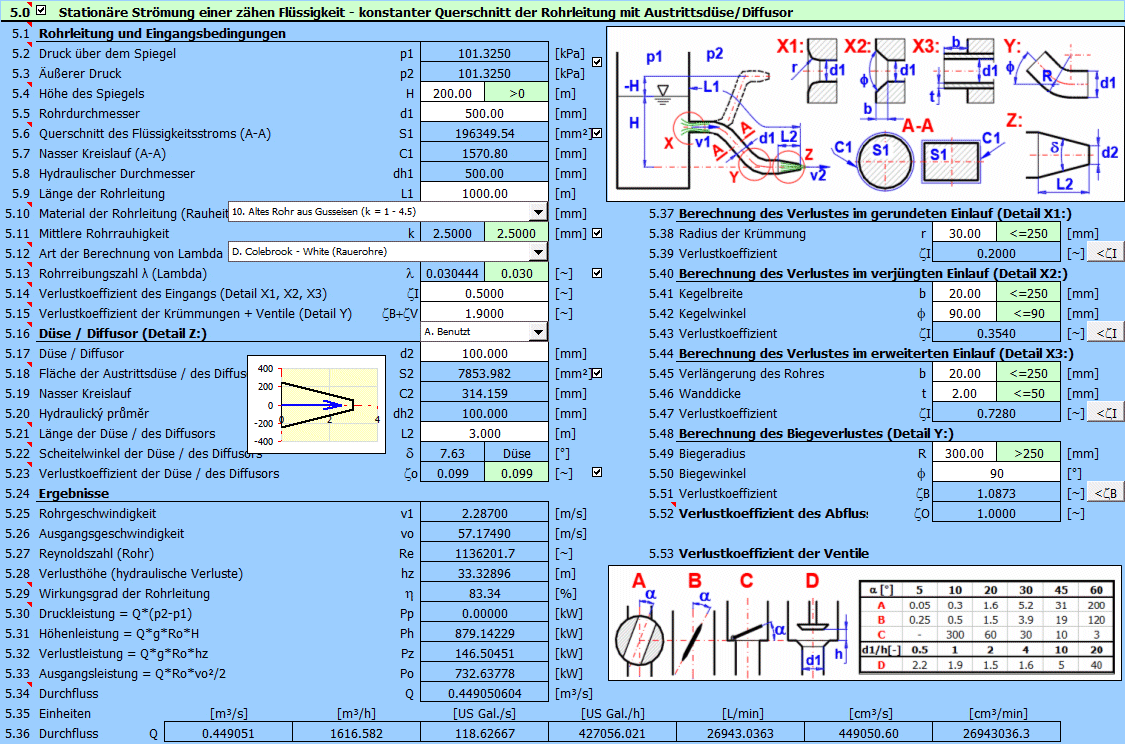
Task: Toggle checkbox beside Druck über dem Spiegel
Action: tap(597, 62)
